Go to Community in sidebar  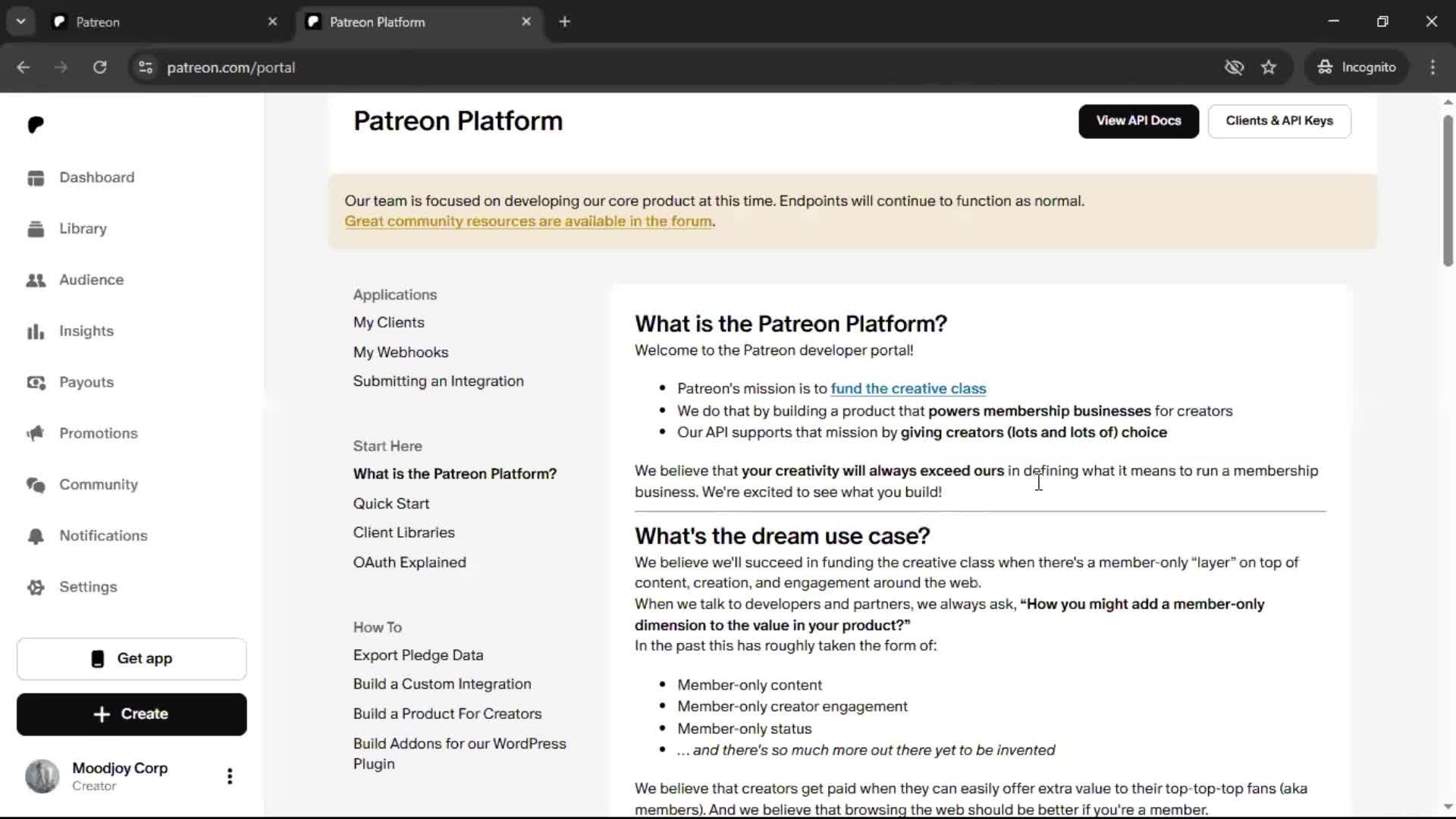click(99, 485)
